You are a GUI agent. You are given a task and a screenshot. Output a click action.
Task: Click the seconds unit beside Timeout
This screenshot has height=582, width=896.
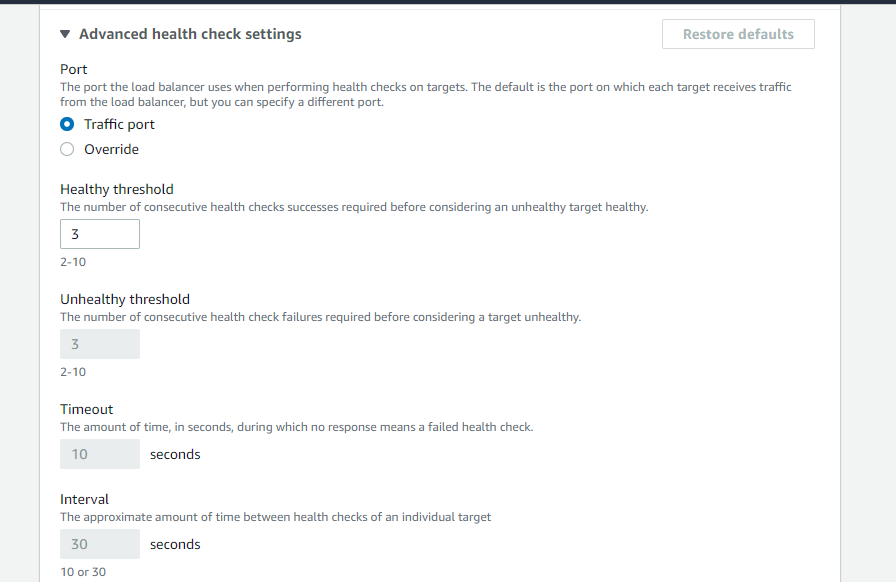click(x=175, y=454)
